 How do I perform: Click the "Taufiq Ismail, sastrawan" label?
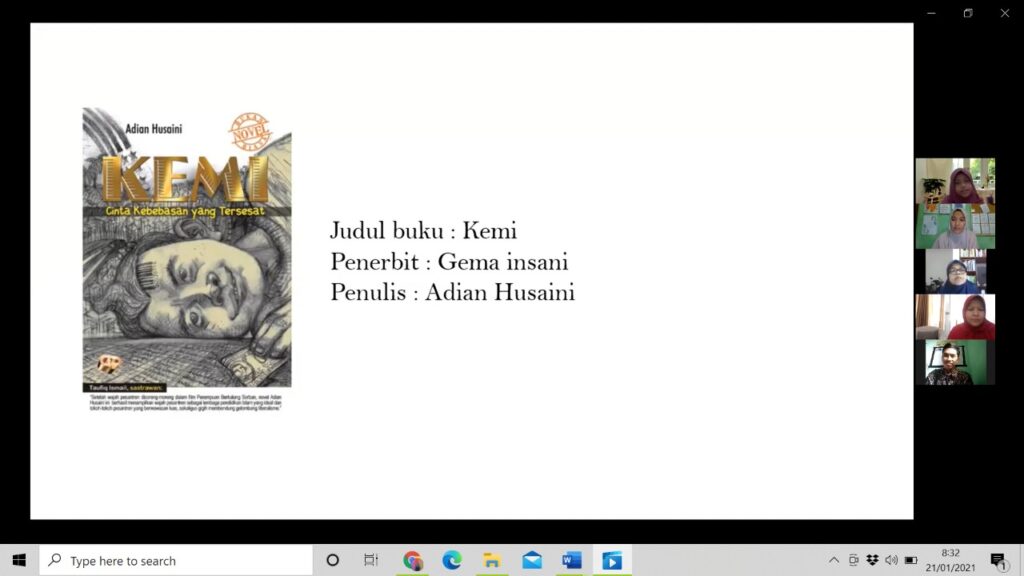tap(124, 388)
